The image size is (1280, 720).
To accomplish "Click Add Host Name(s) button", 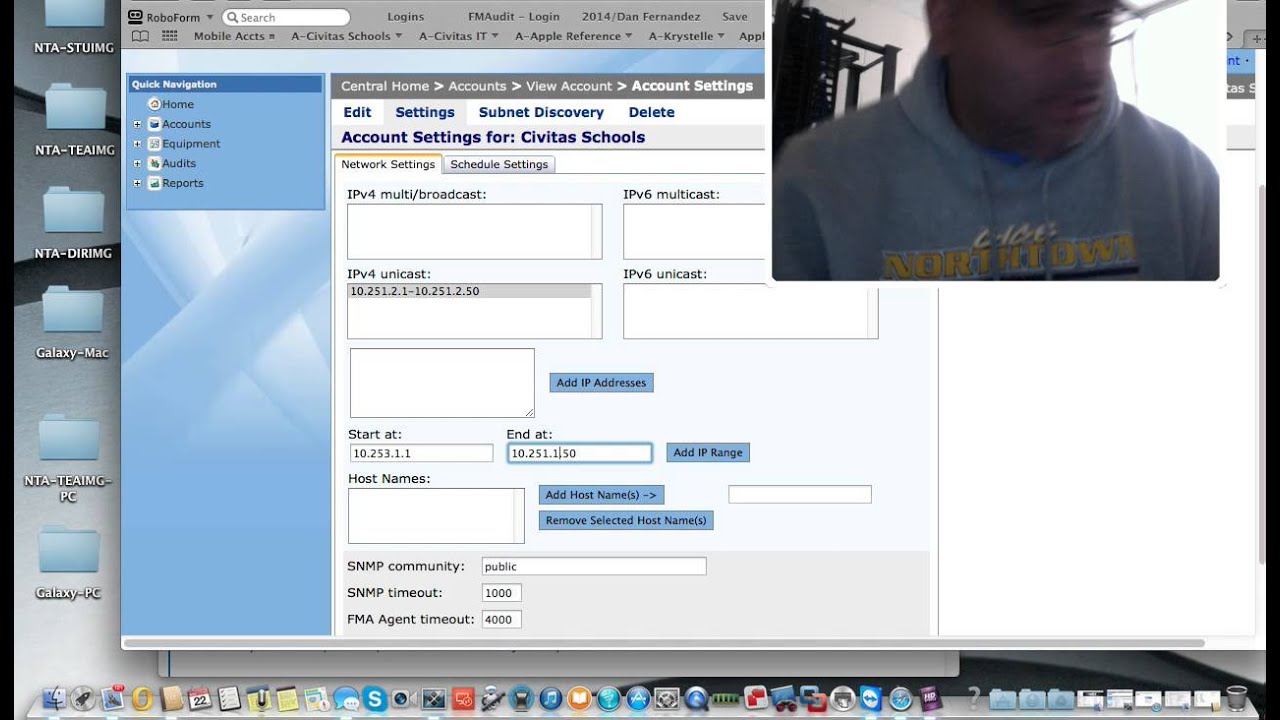I will (x=601, y=495).
